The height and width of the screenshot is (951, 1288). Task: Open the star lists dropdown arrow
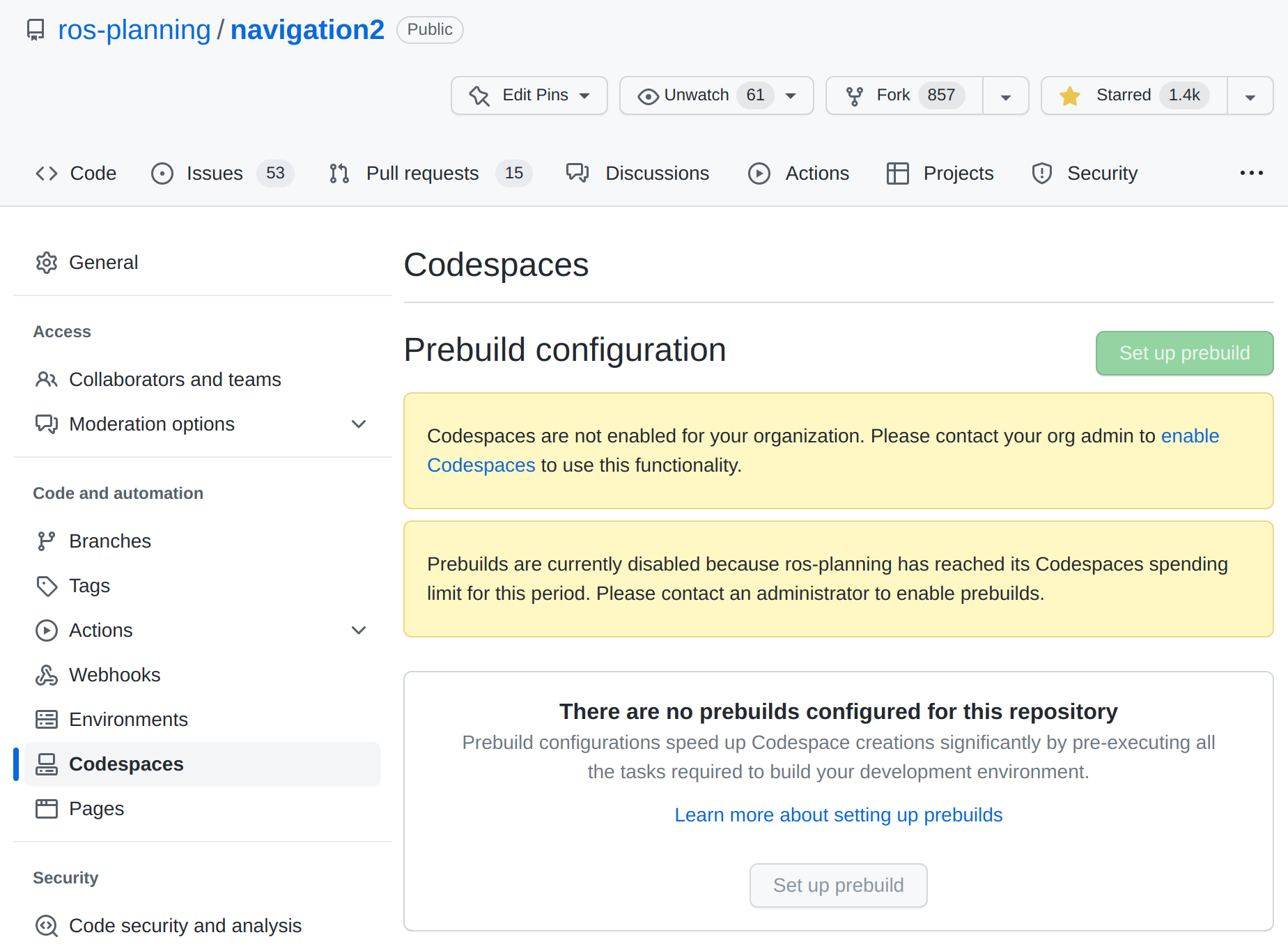[1250, 96]
